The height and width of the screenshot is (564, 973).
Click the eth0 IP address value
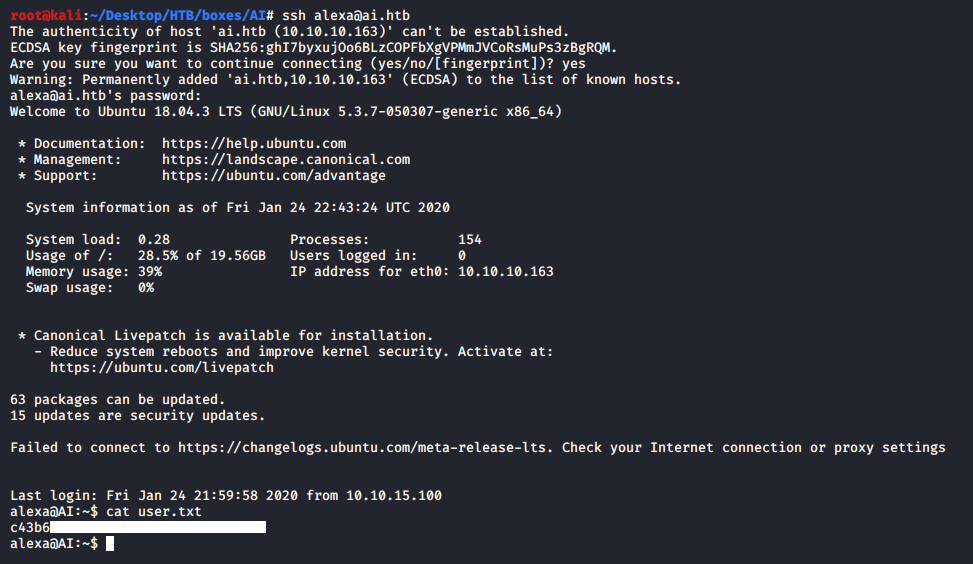(506, 272)
